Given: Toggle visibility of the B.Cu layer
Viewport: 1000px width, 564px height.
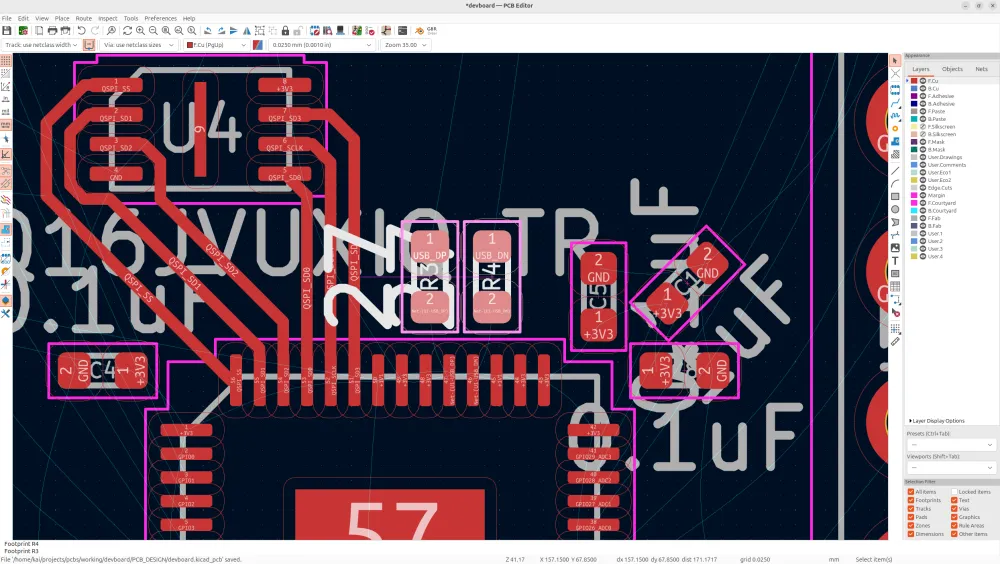Looking at the screenshot, I should pyautogui.click(x=922, y=88).
